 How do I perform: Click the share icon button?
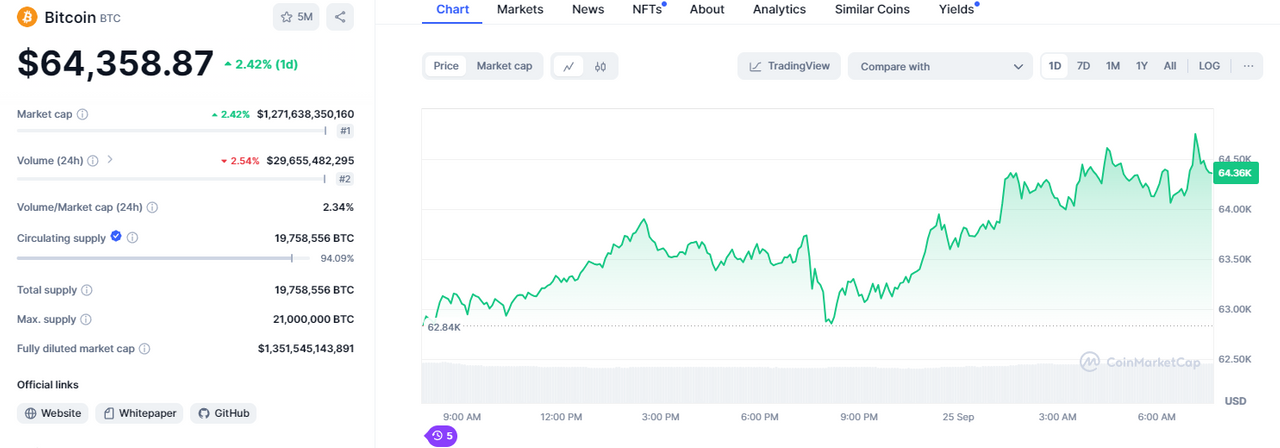(x=340, y=17)
